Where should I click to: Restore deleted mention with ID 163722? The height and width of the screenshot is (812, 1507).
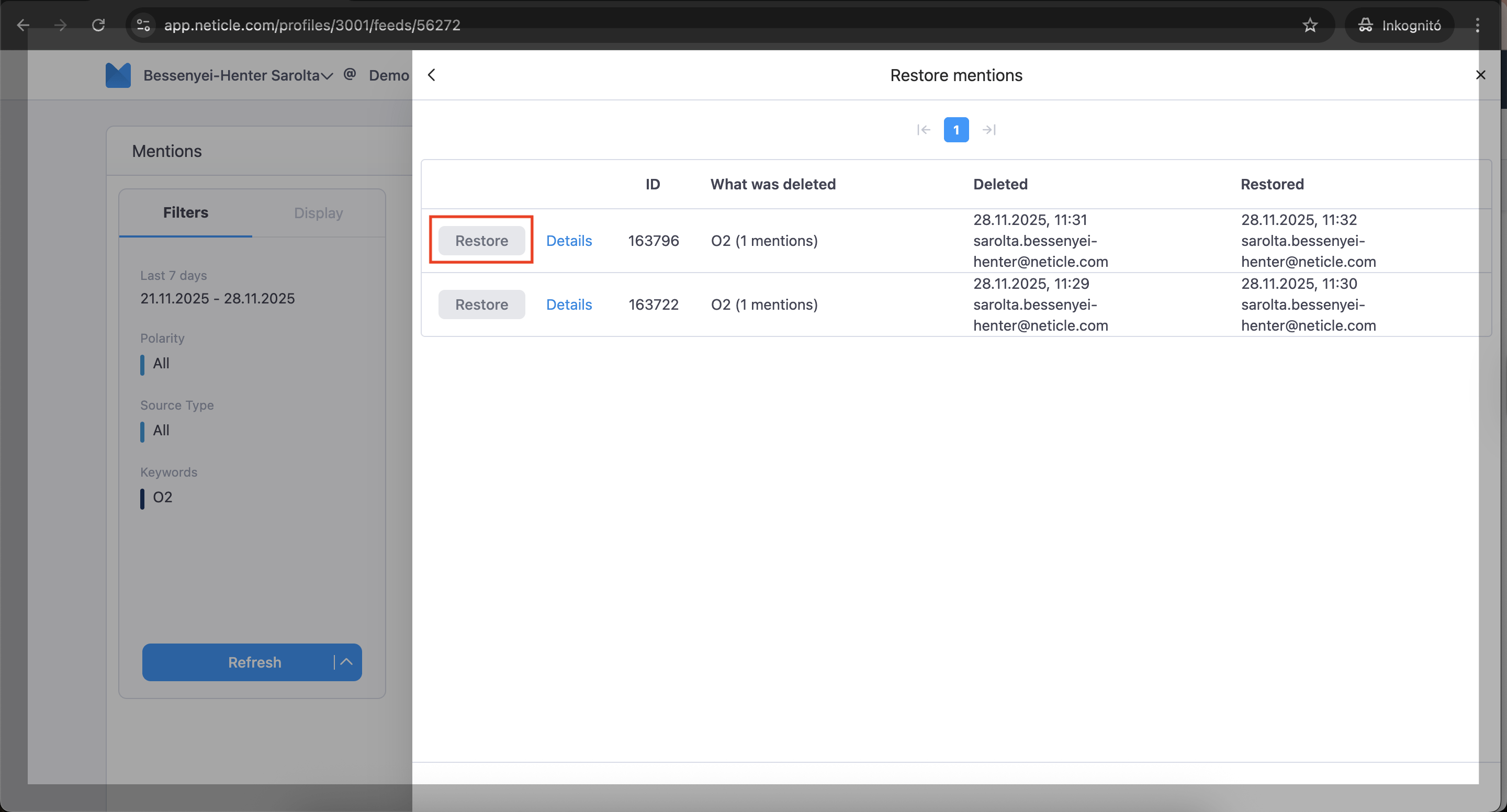(481, 304)
